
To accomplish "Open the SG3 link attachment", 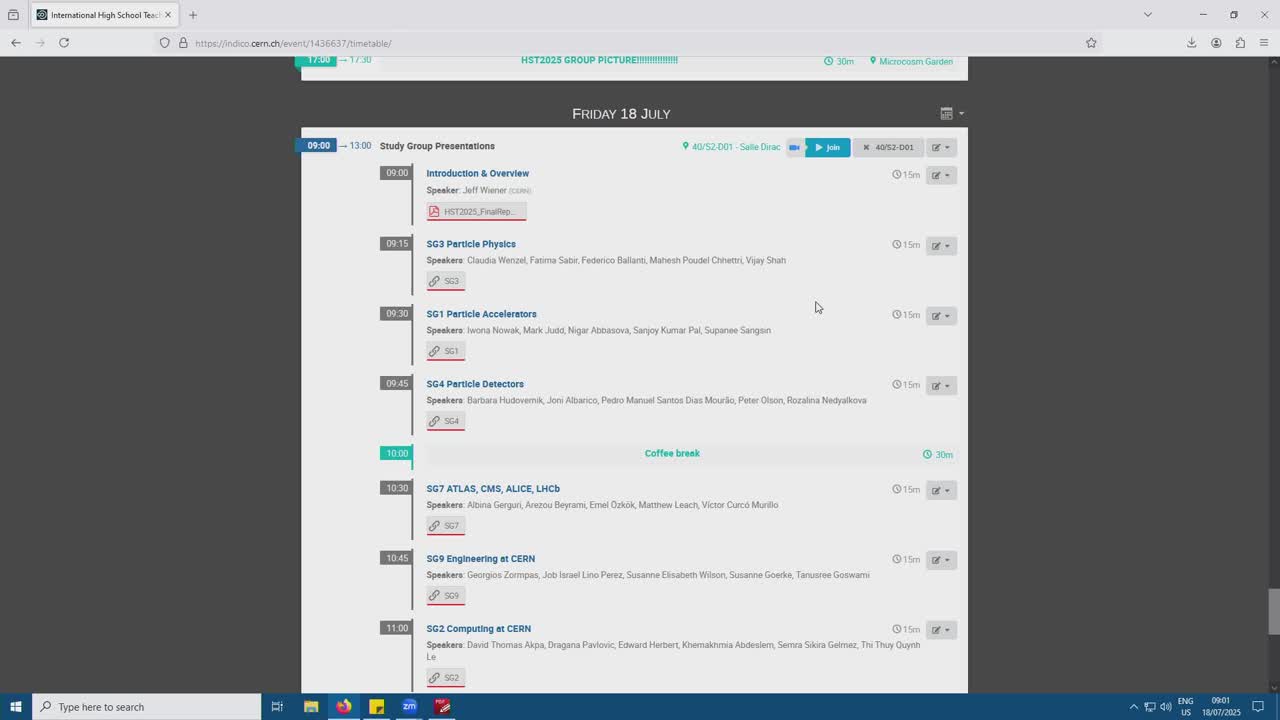I will point(445,281).
